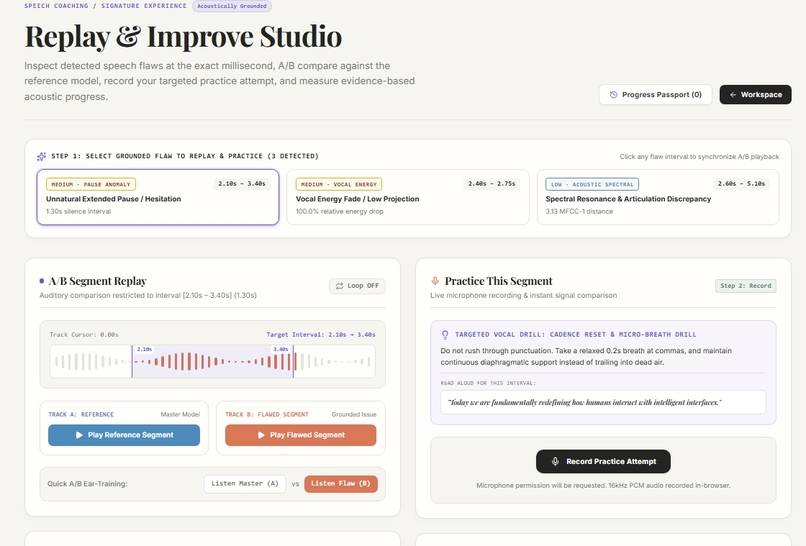
Task: Click the 2.10s start marker on waveform
Action: coord(144,349)
